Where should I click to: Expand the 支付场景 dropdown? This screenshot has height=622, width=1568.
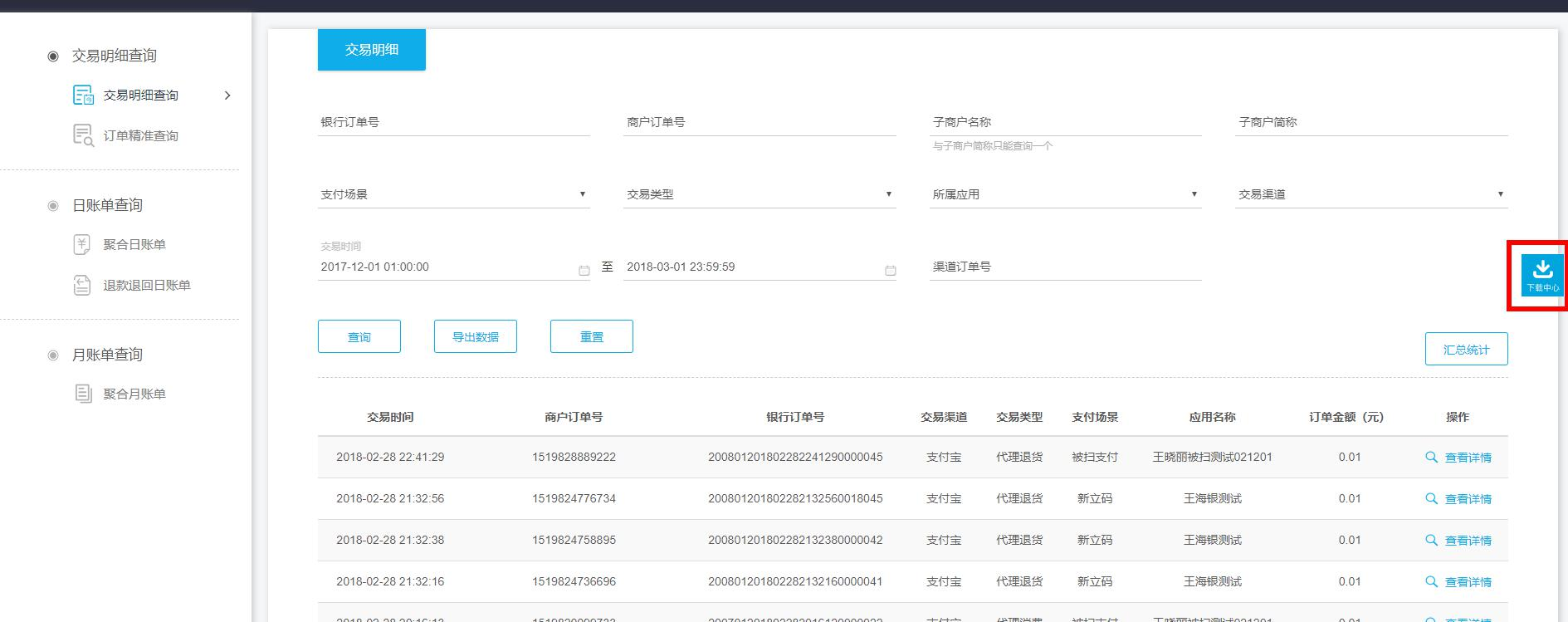(x=454, y=194)
